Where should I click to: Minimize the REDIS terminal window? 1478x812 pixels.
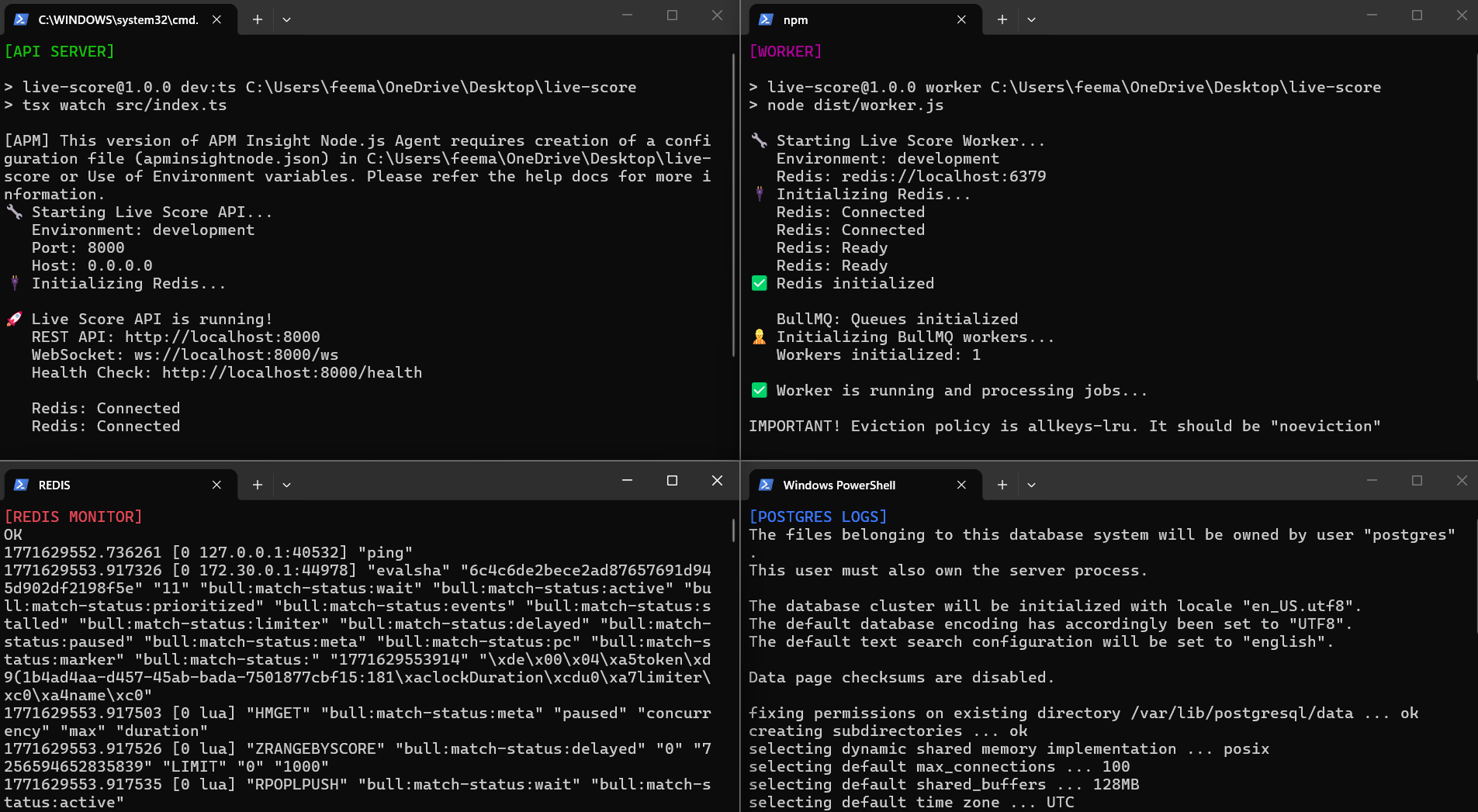(627, 481)
